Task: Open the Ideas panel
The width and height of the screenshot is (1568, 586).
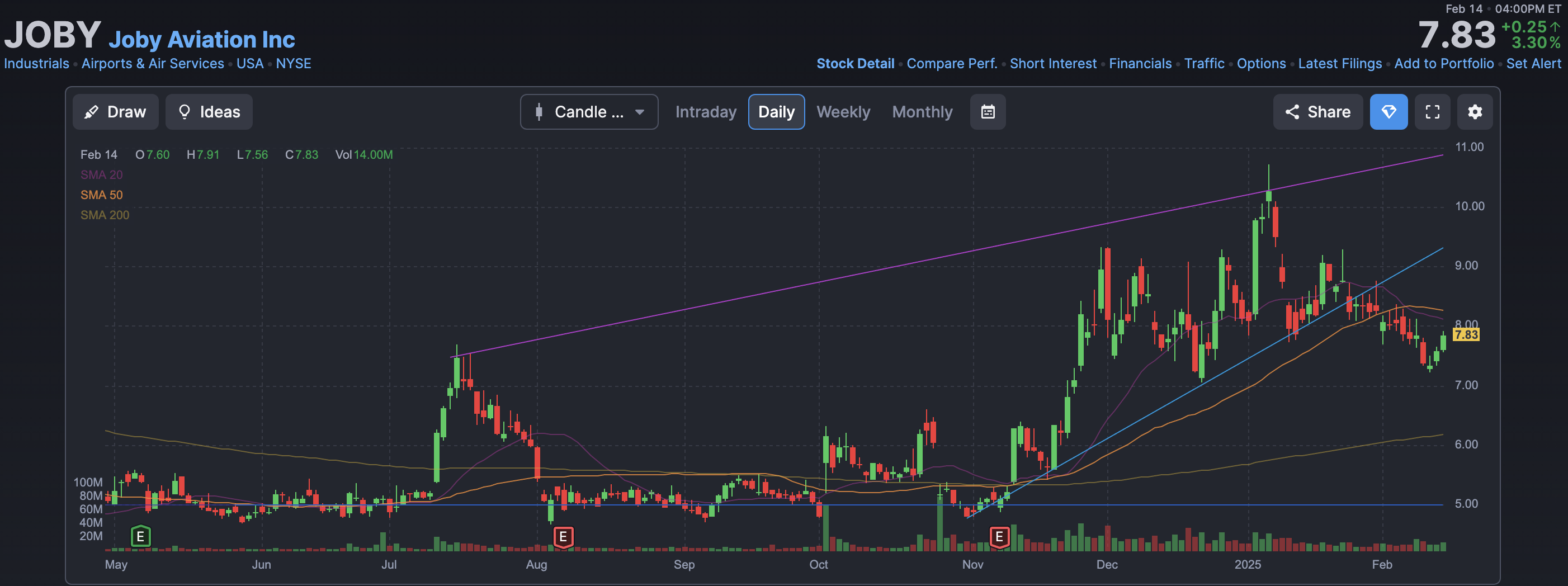Action: (209, 112)
